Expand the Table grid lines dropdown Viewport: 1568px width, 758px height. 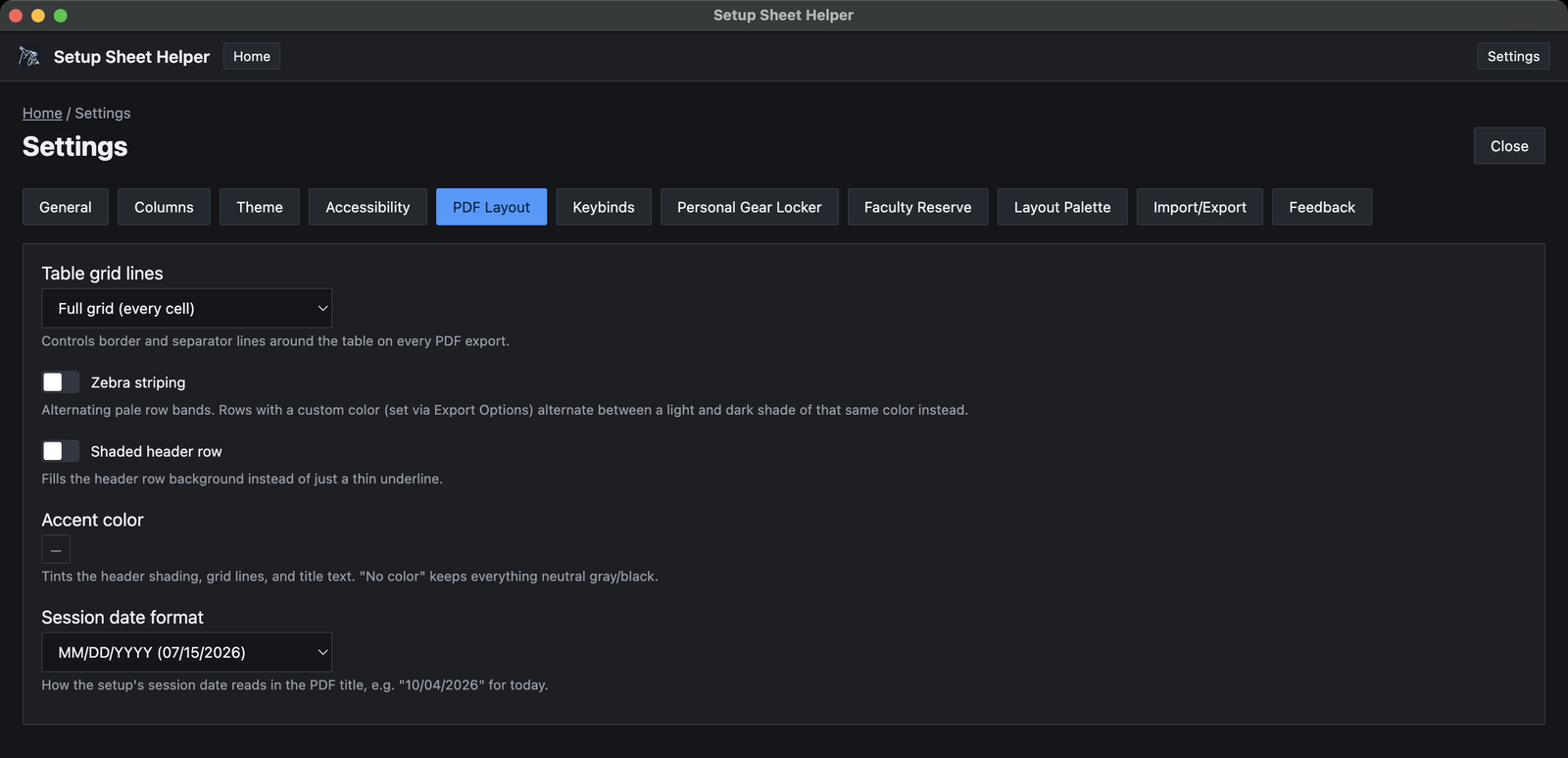point(187,308)
